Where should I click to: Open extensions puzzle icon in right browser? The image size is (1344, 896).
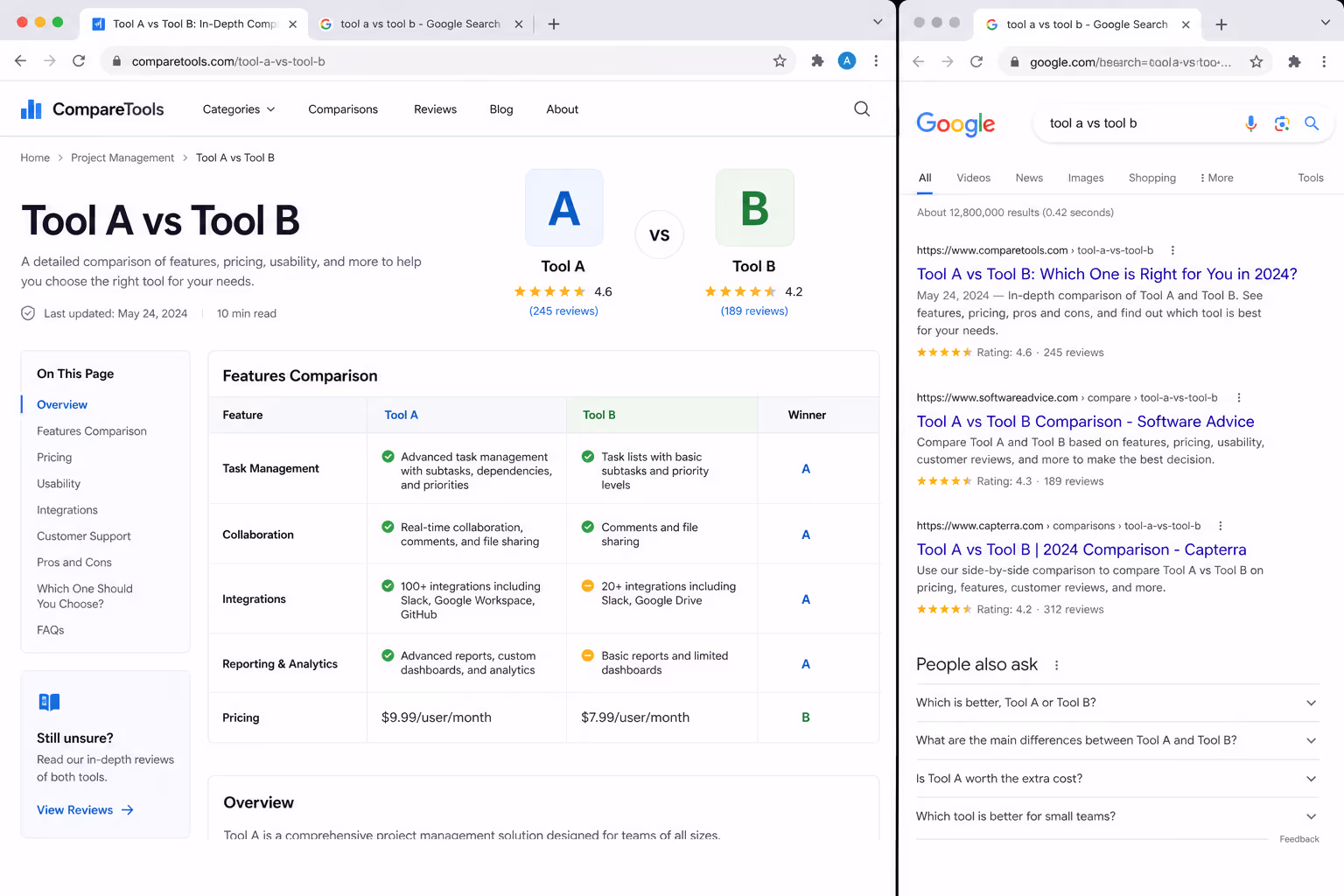point(1294,61)
